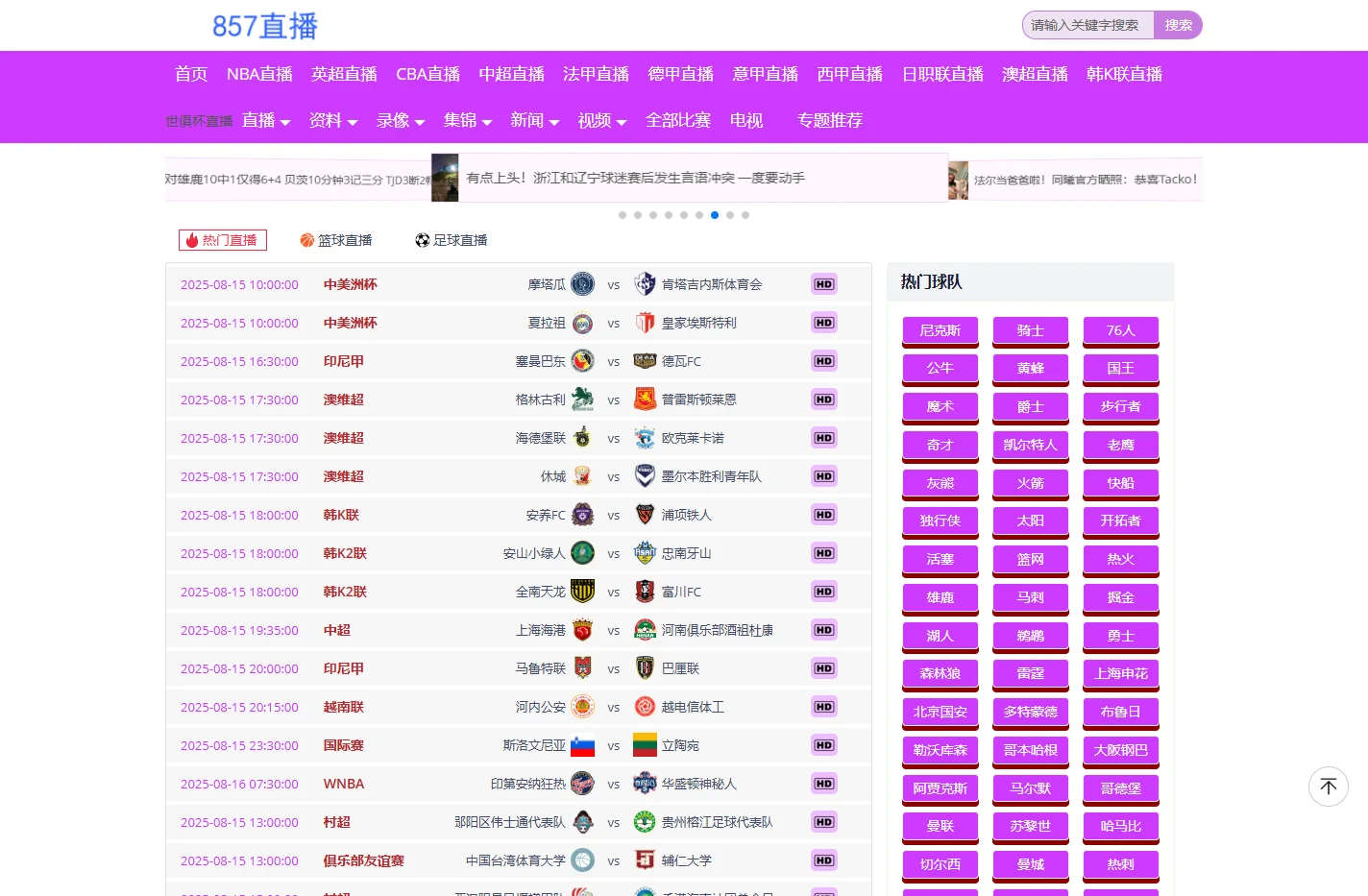Click the 摩塔瓜 team logo
The image size is (1368, 896).
click(x=582, y=284)
